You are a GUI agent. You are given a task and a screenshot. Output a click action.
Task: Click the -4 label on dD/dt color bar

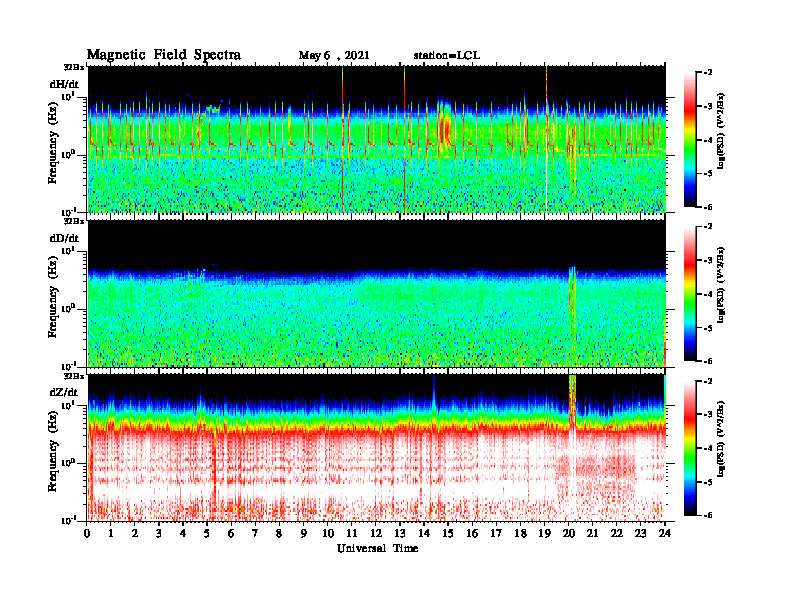pos(708,294)
